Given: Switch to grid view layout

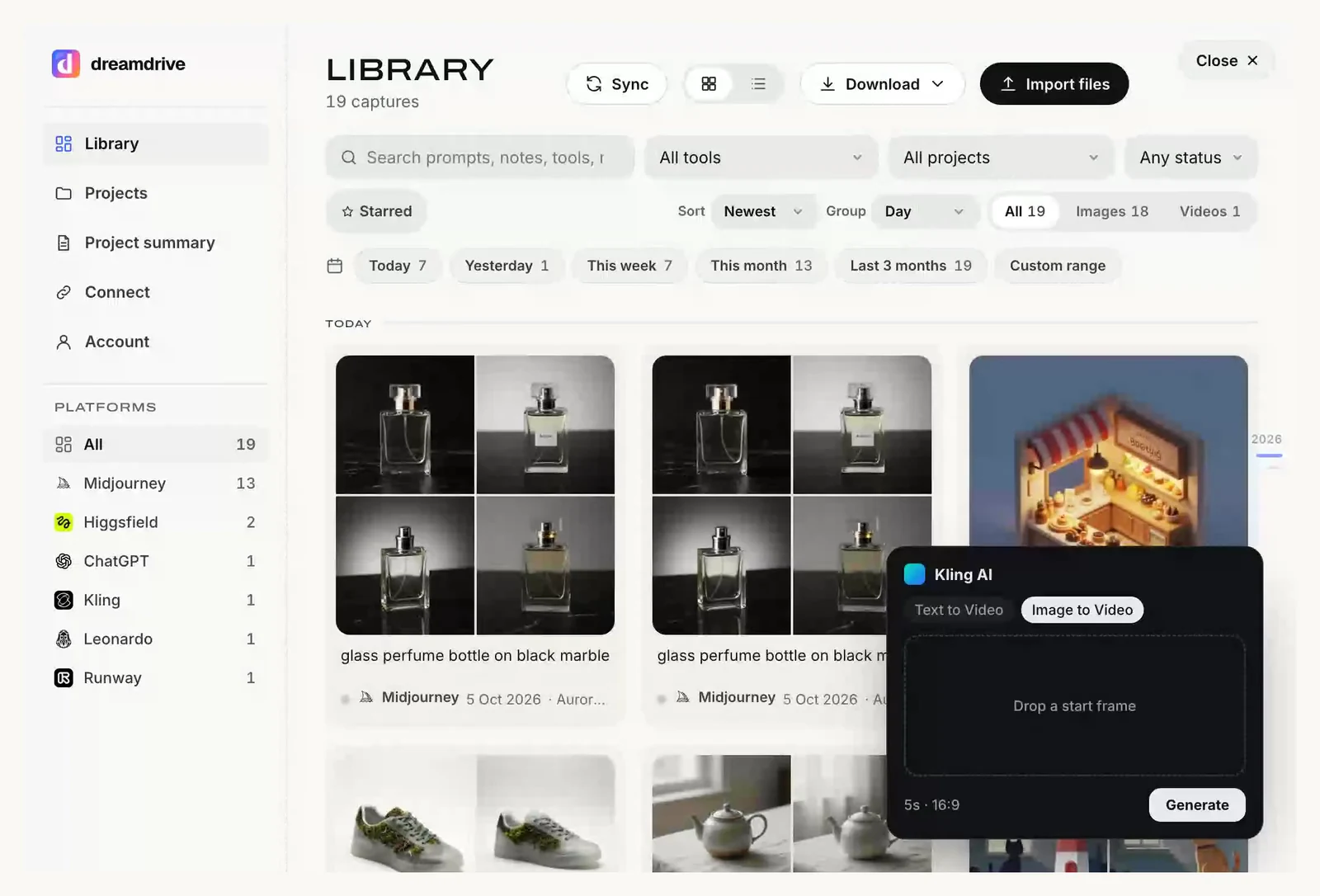Looking at the screenshot, I should (x=709, y=84).
